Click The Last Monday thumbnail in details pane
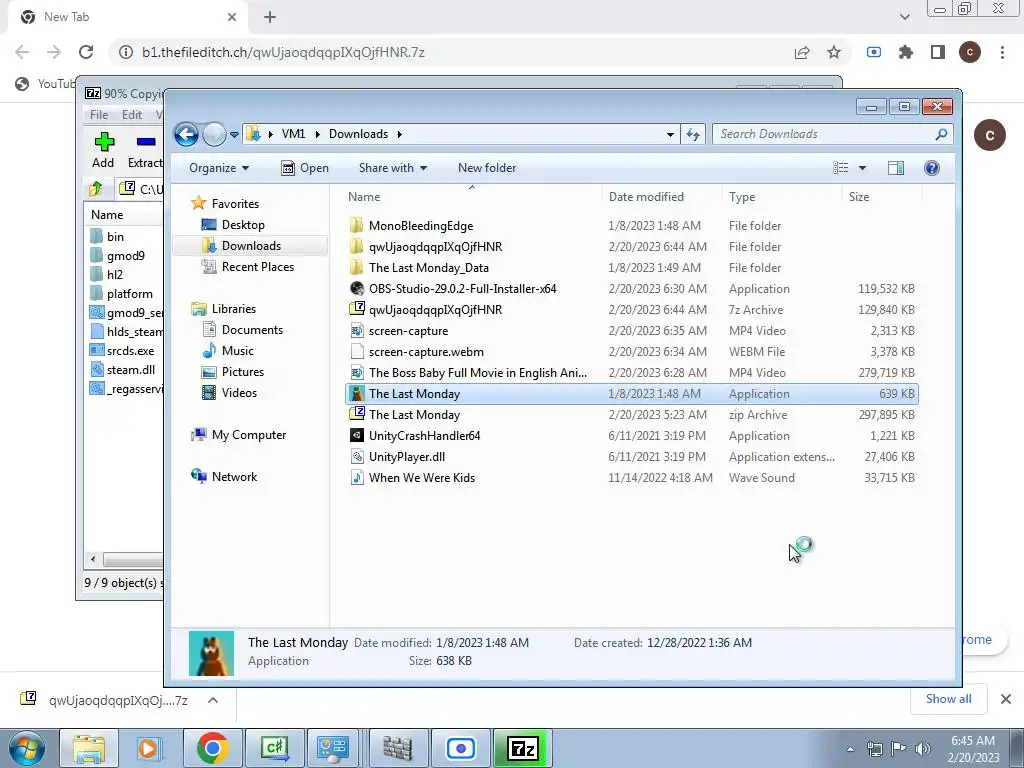Image resolution: width=1024 pixels, height=768 pixels. 211,653
